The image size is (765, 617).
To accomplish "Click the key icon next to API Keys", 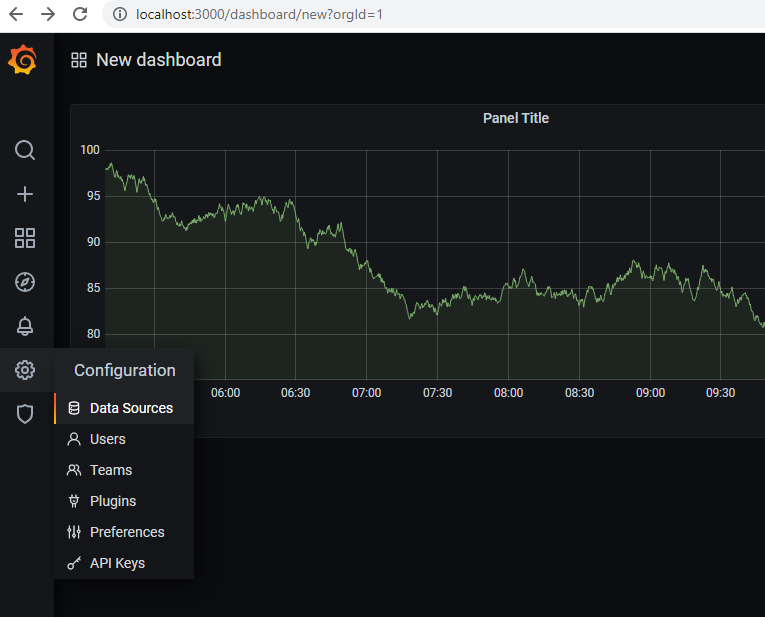I will pos(74,563).
